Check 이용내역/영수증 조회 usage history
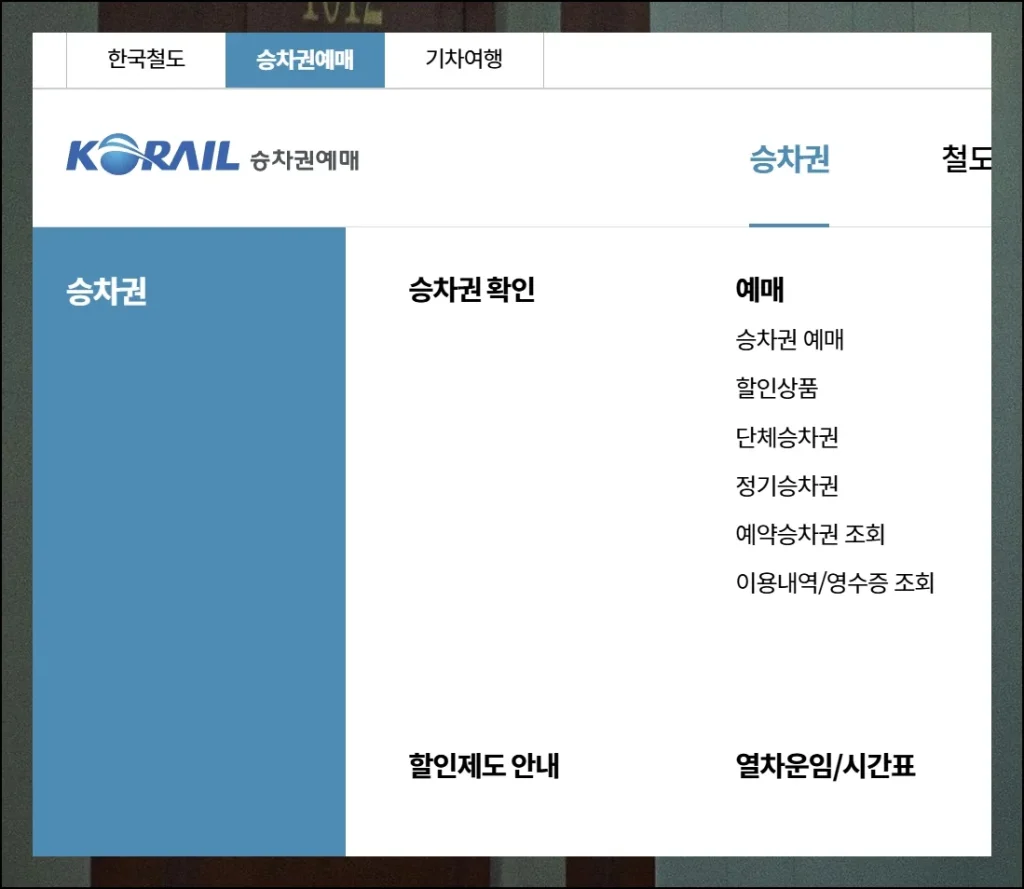Image resolution: width=1024 pixels, height=889 pixels. coord(834,584)
